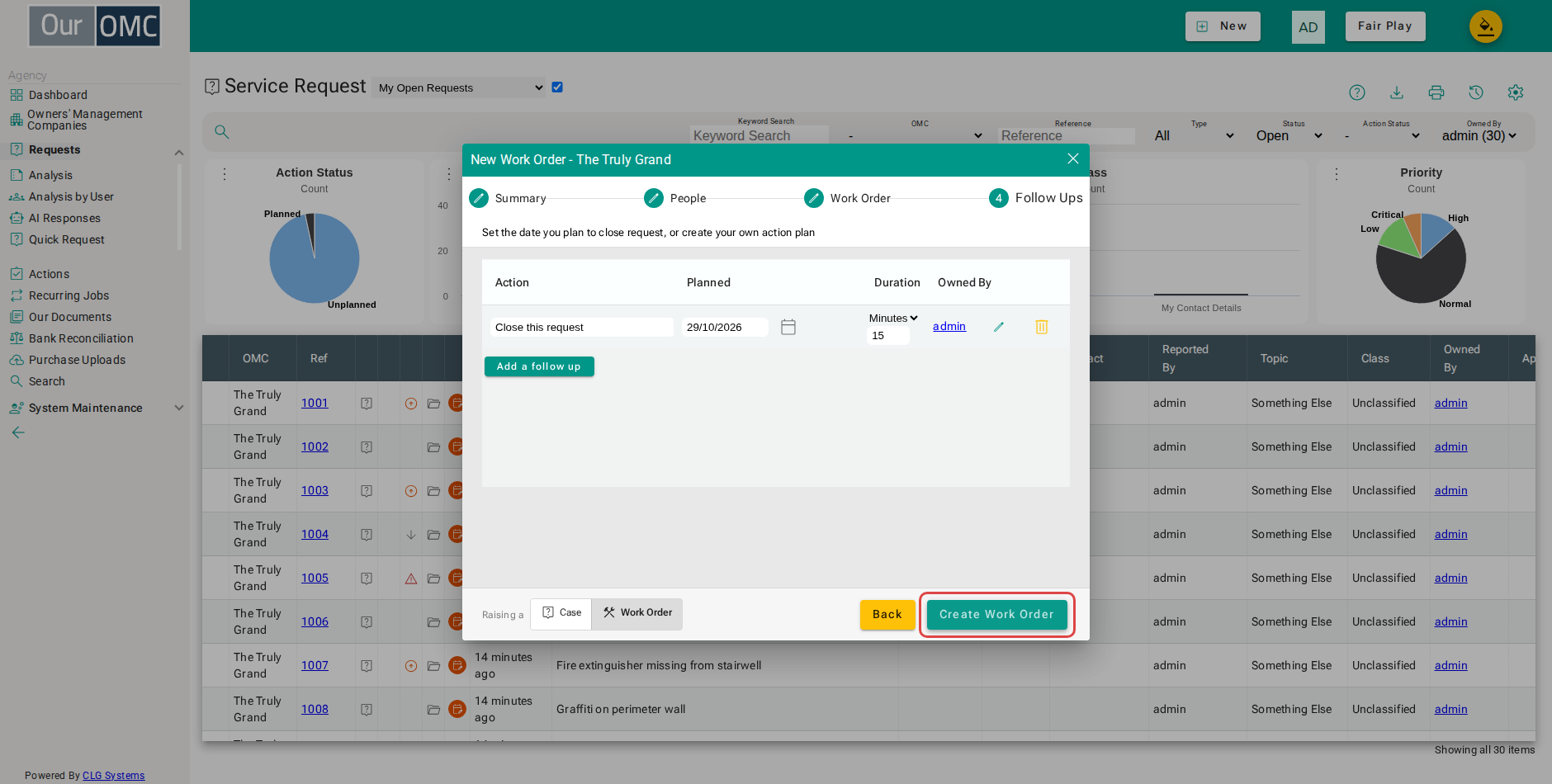Collapse the Requests sidebar section
Viewport: 1552px width, 784px height.
point(179,152)
